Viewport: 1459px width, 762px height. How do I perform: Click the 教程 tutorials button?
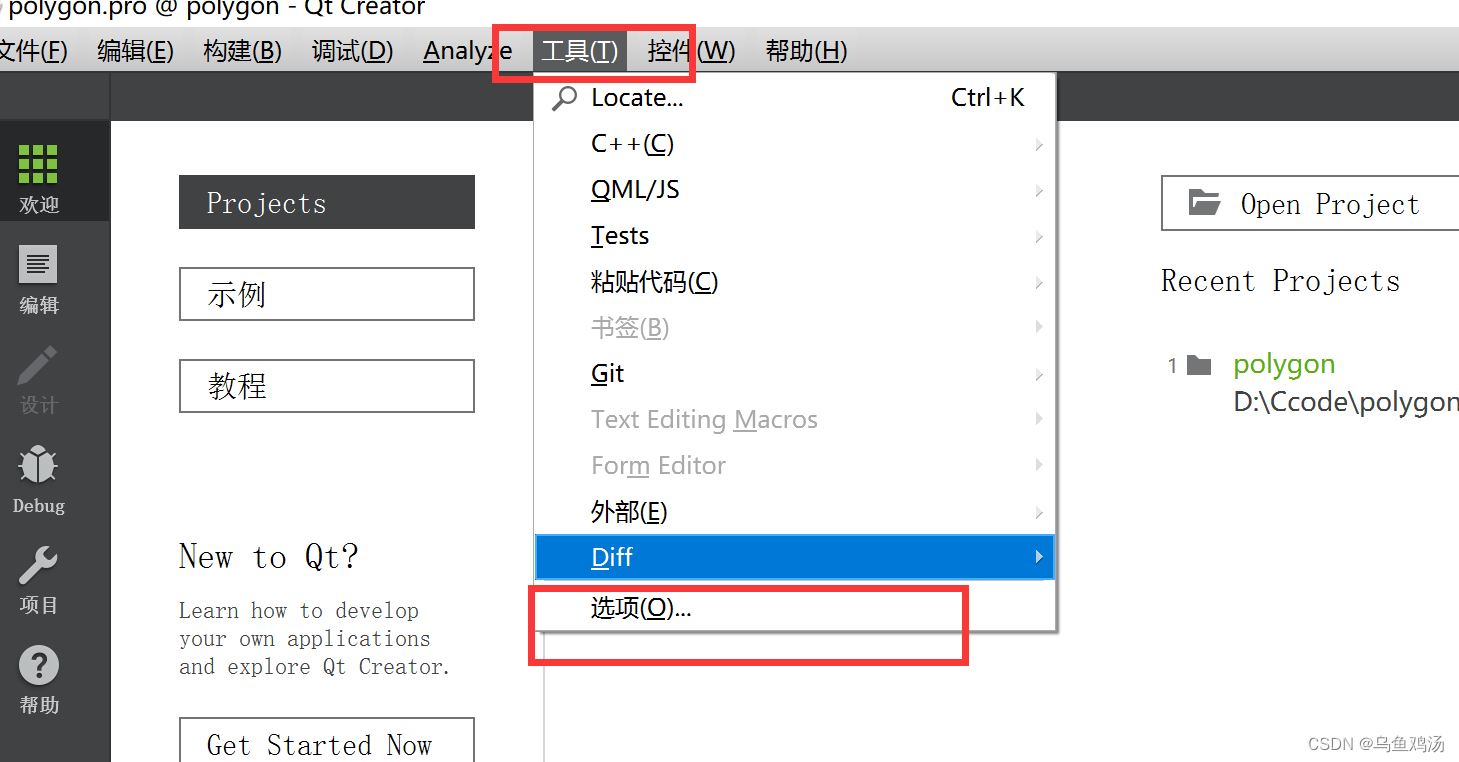(327, 386)
